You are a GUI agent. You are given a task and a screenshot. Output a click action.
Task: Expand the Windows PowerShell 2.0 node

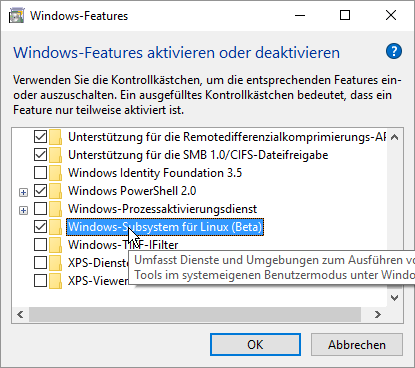point(23,192)
